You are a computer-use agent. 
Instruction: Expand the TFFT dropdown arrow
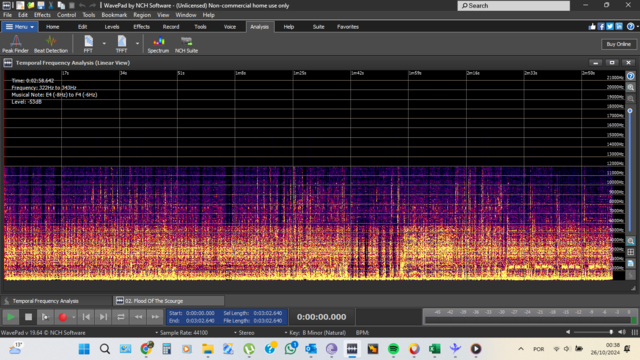138,43
